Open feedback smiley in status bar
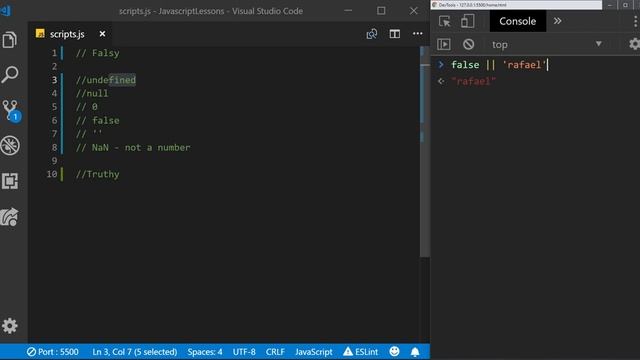Image resolution: width=640 pixels, height=360 pixels. (x=394, y=351)
